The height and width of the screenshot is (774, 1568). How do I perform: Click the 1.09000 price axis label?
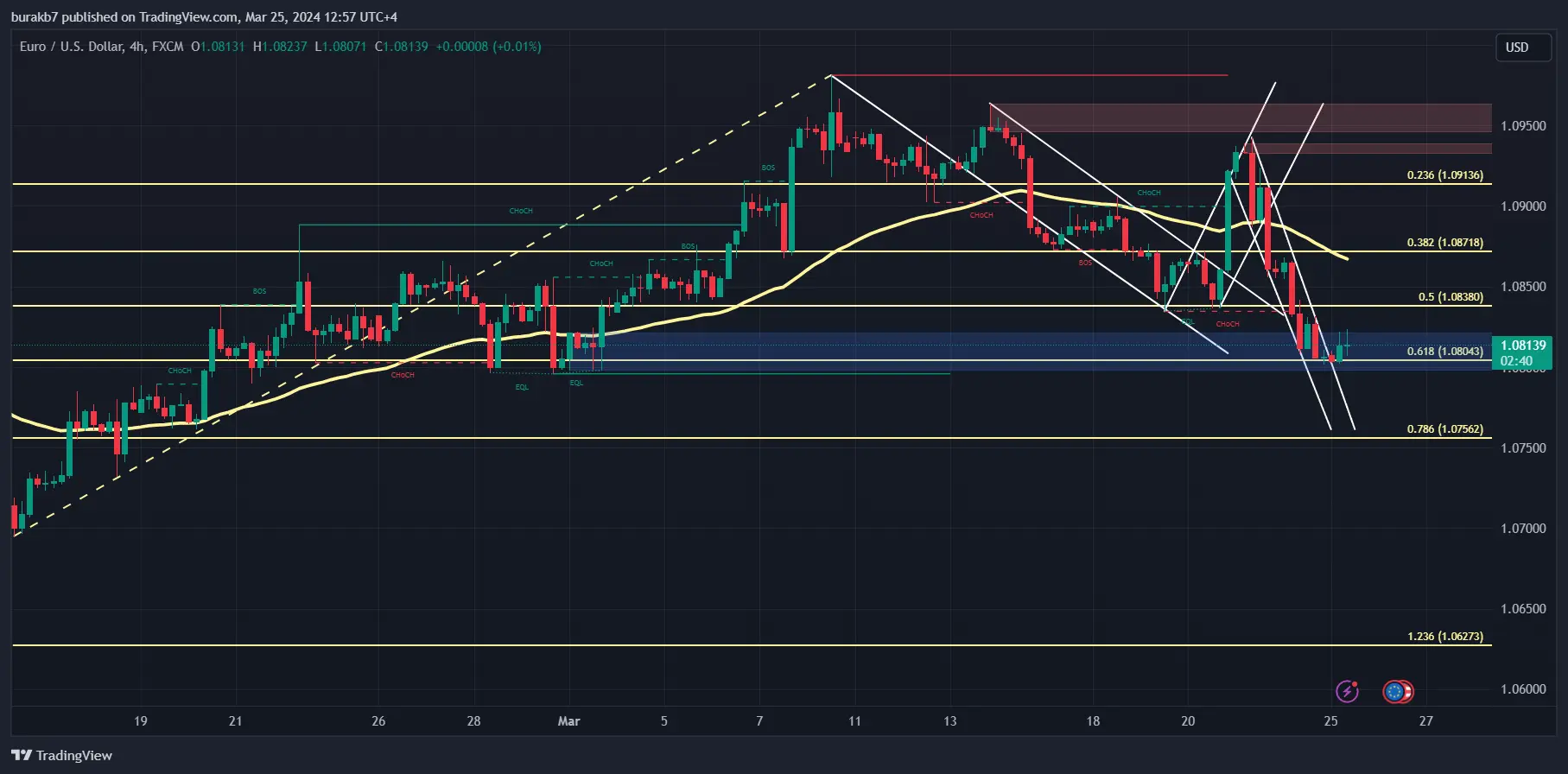[1523, 206]
